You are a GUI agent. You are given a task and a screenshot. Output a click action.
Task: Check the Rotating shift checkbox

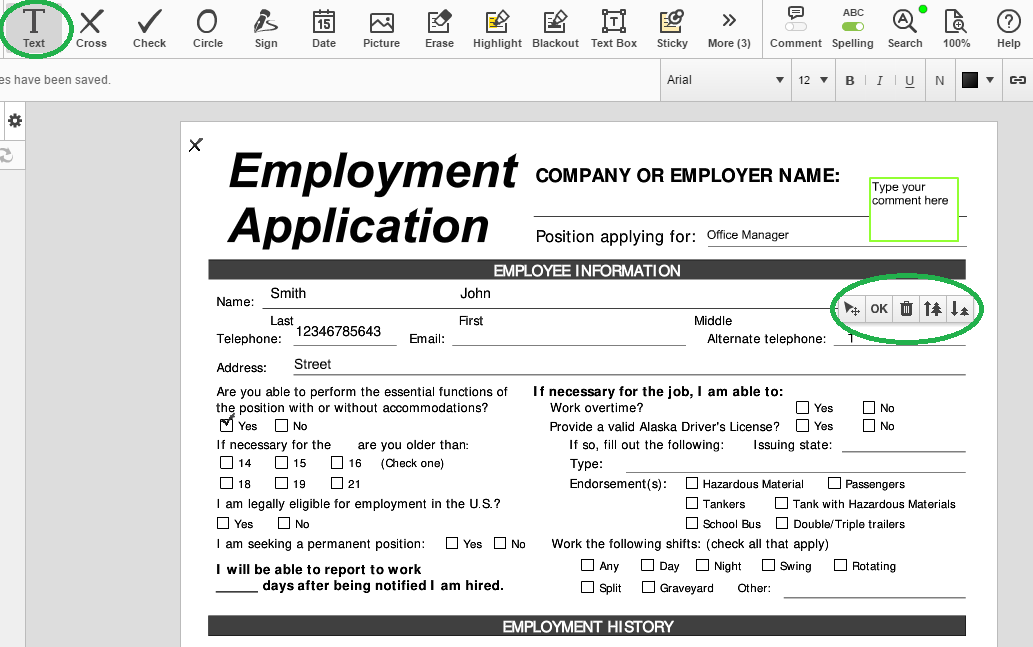point(840,565)
